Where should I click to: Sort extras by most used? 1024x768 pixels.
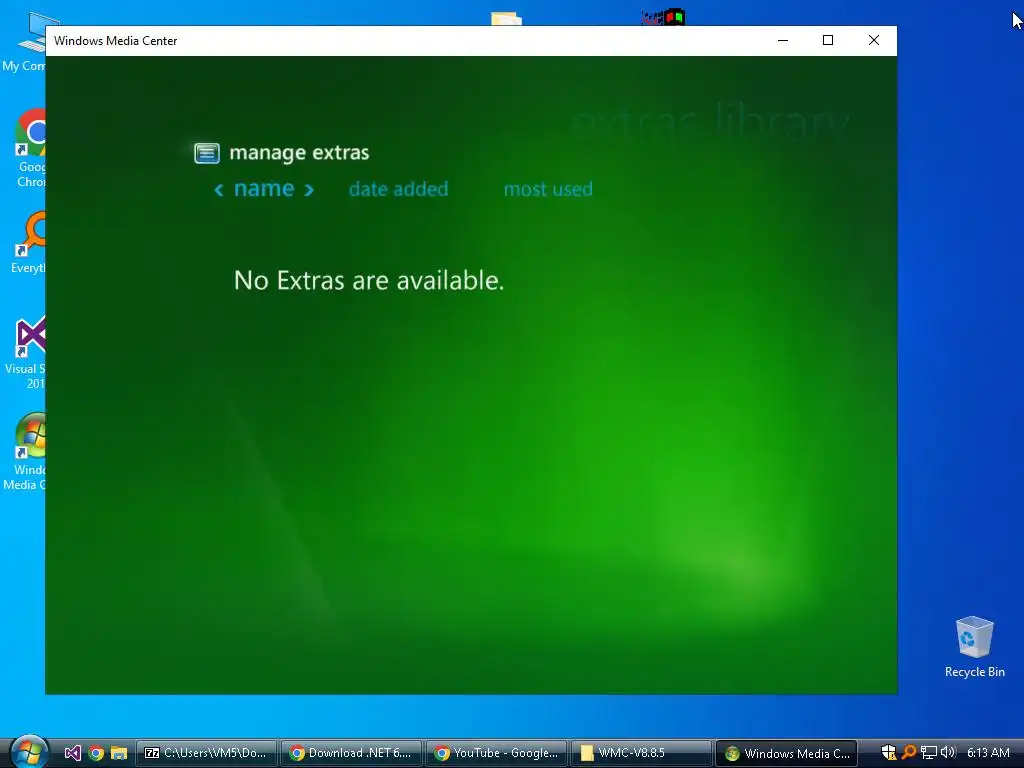click(x=548, y=189)
